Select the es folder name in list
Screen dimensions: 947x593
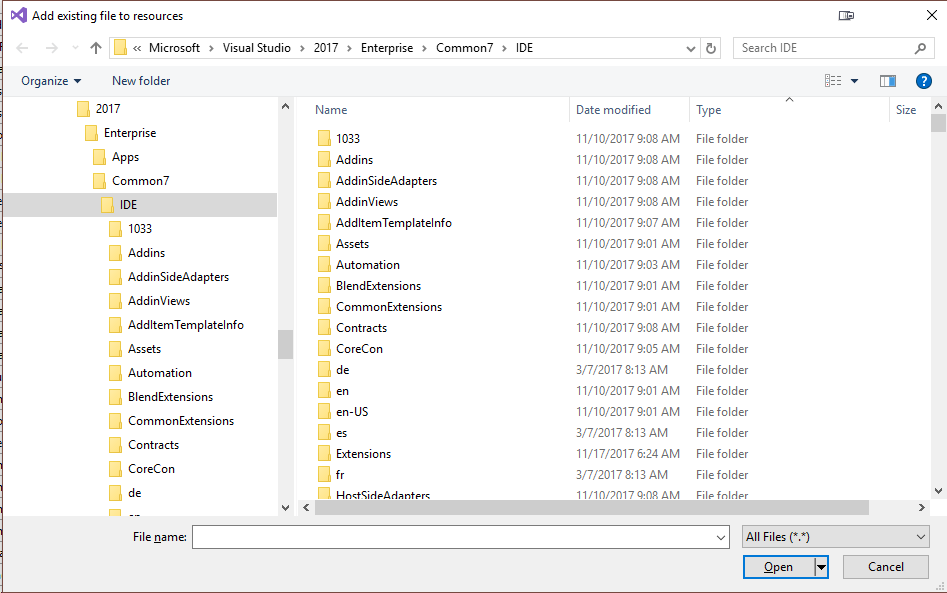(x=341, y=433)
